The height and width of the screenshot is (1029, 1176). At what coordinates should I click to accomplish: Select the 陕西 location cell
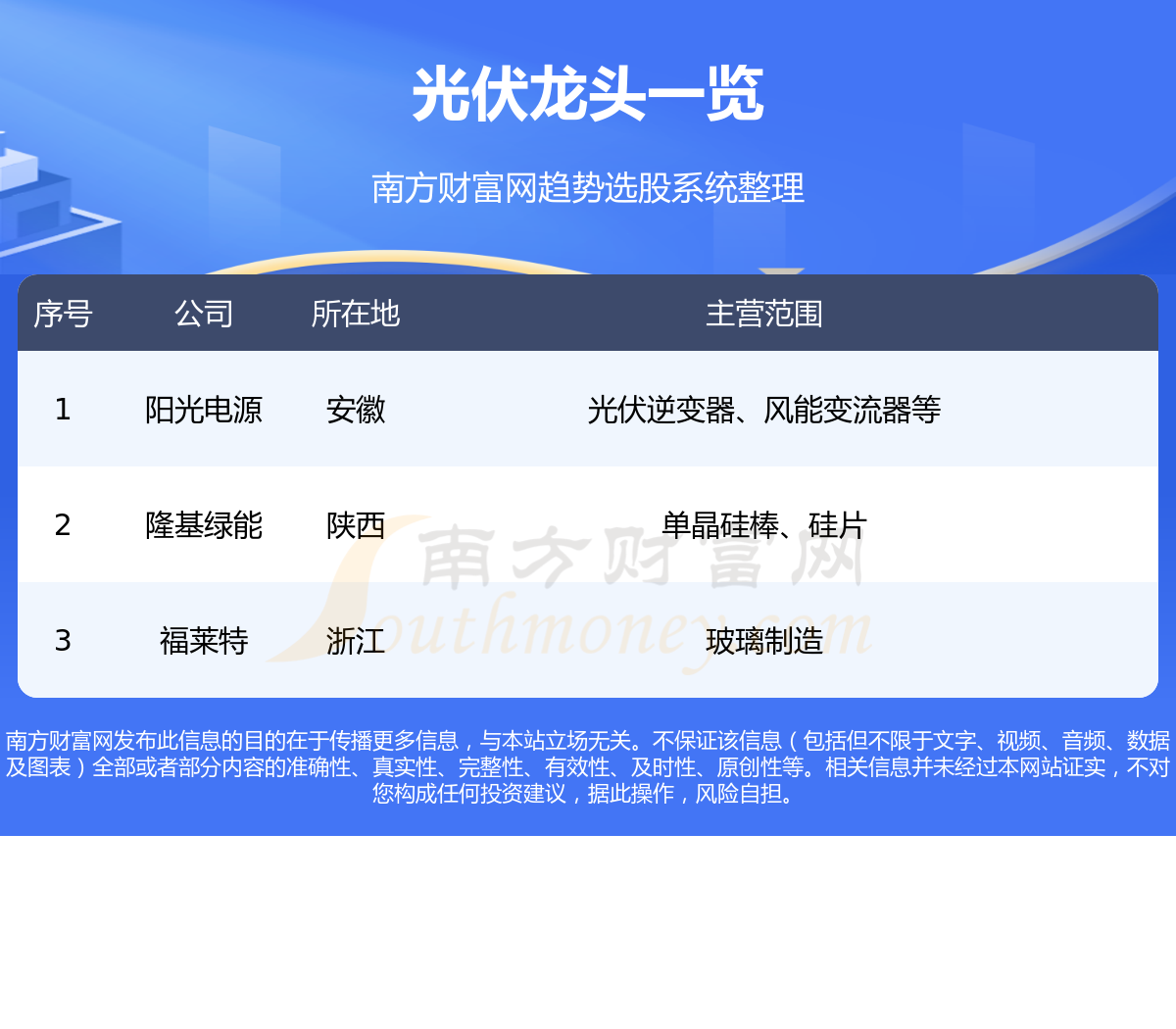(356, 525)
